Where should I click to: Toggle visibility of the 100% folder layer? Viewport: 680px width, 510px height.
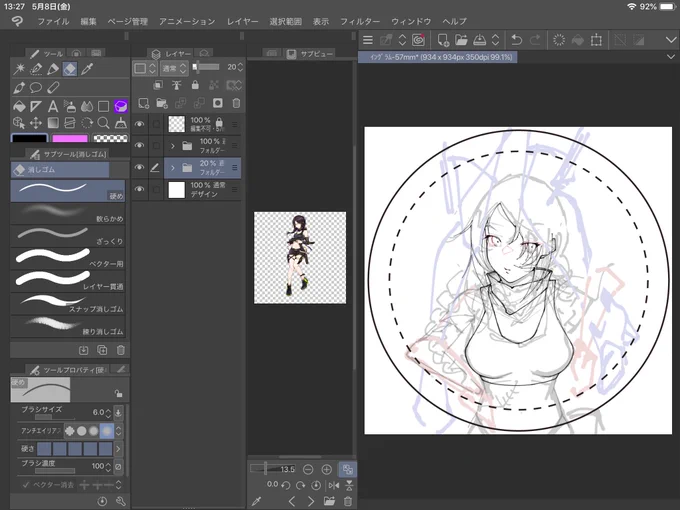[x=139, y=145]
